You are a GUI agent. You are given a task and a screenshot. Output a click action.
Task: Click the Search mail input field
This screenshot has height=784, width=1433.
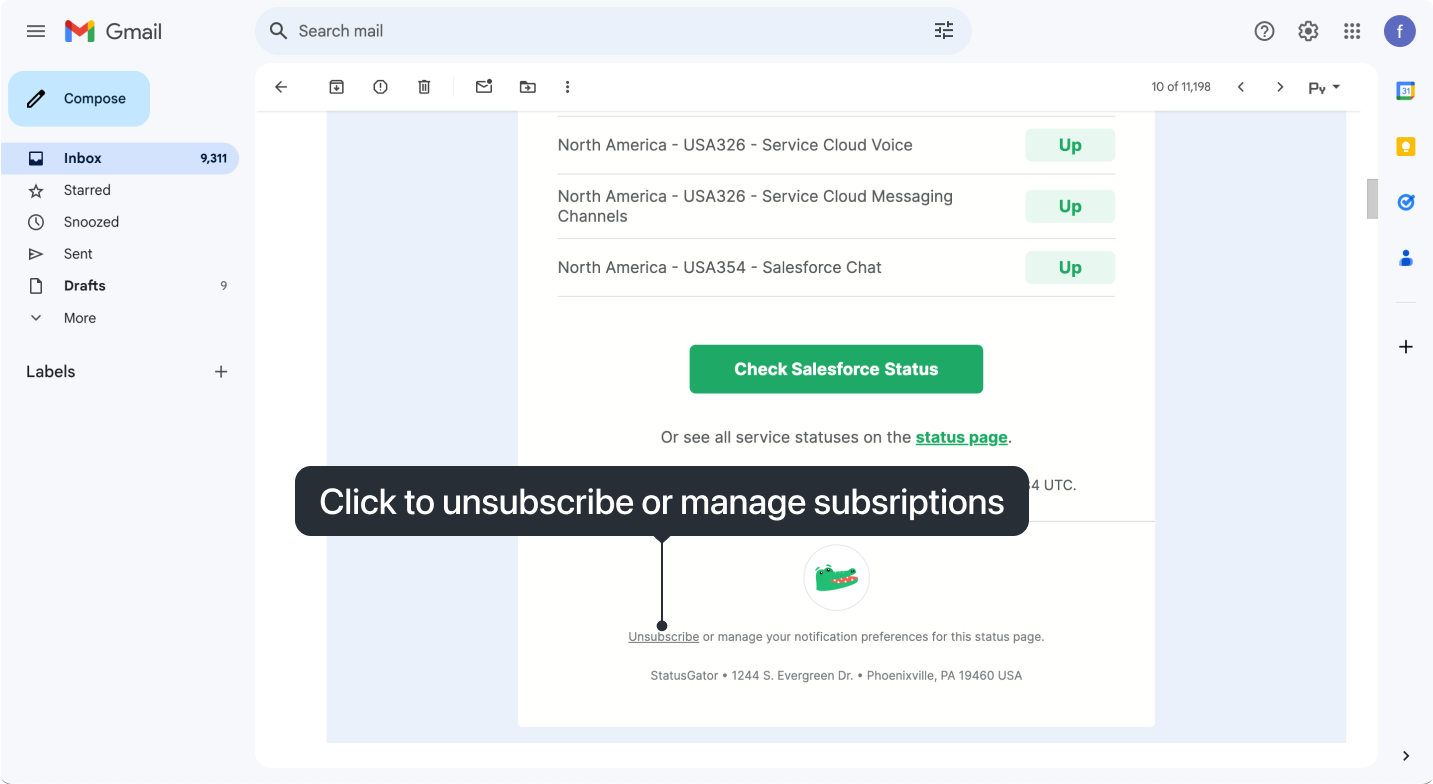600,31
